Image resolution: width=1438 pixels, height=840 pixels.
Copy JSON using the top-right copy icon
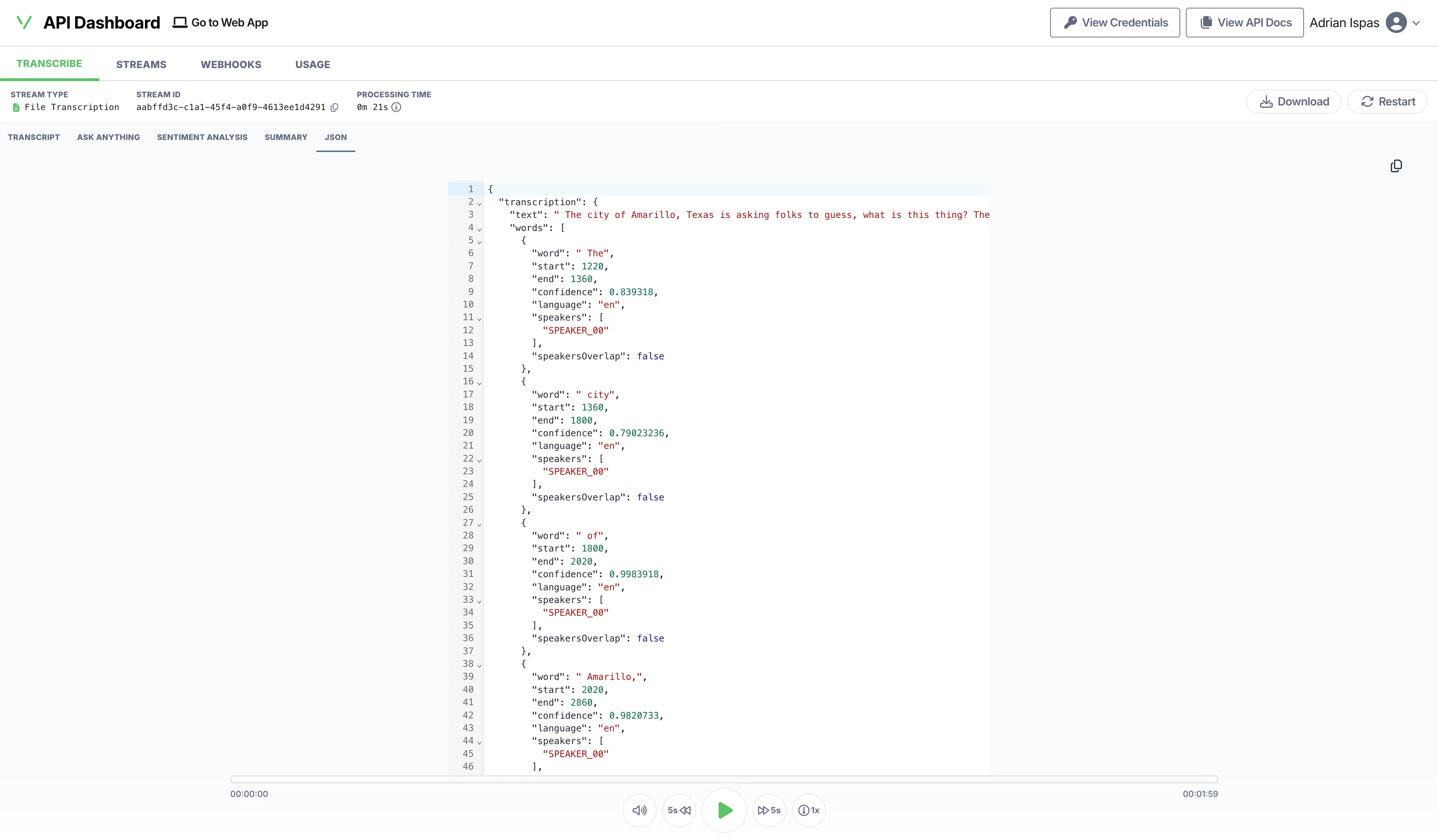point(1396,166)
